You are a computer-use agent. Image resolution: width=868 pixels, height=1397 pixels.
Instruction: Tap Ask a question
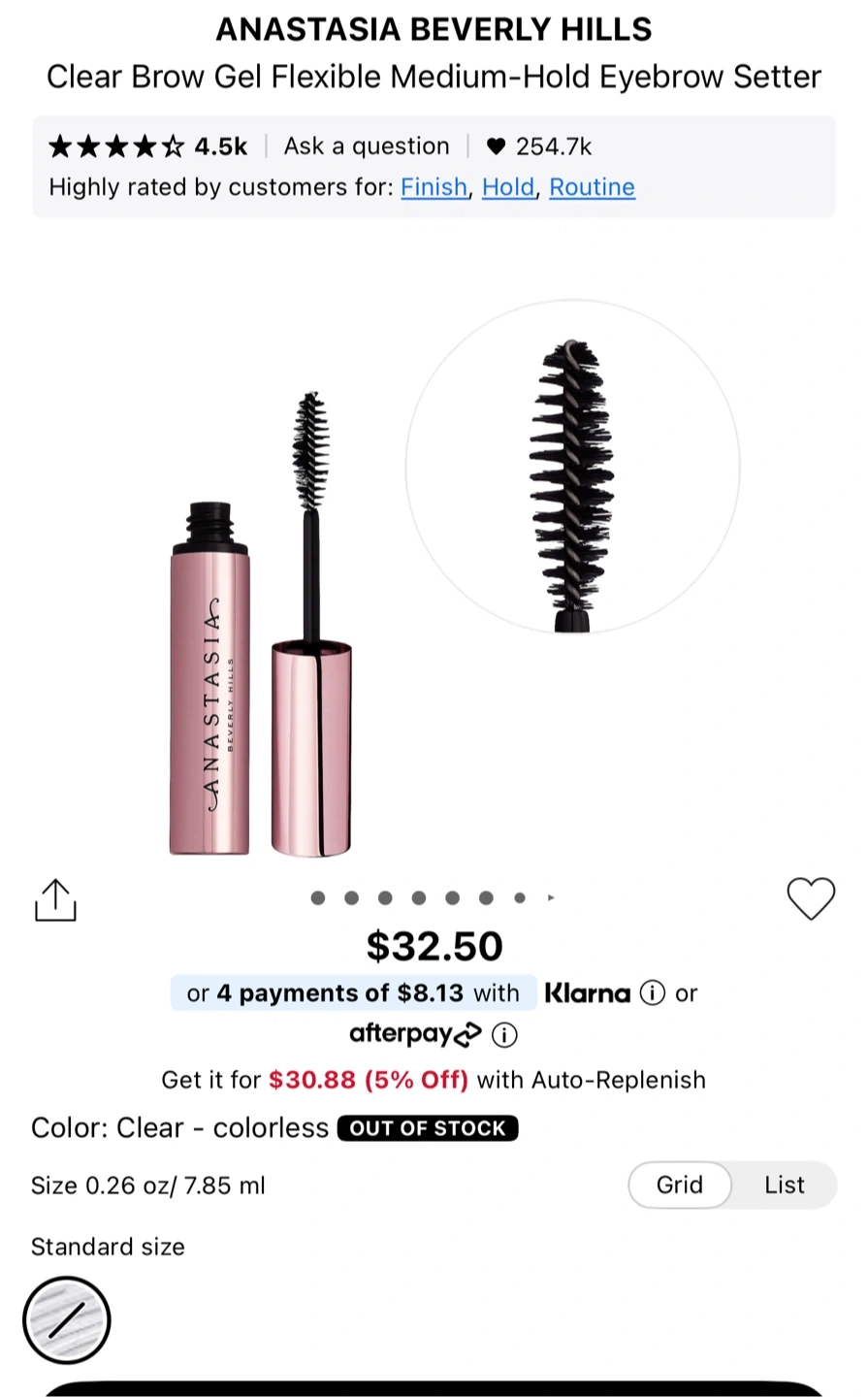coord(367,146)
